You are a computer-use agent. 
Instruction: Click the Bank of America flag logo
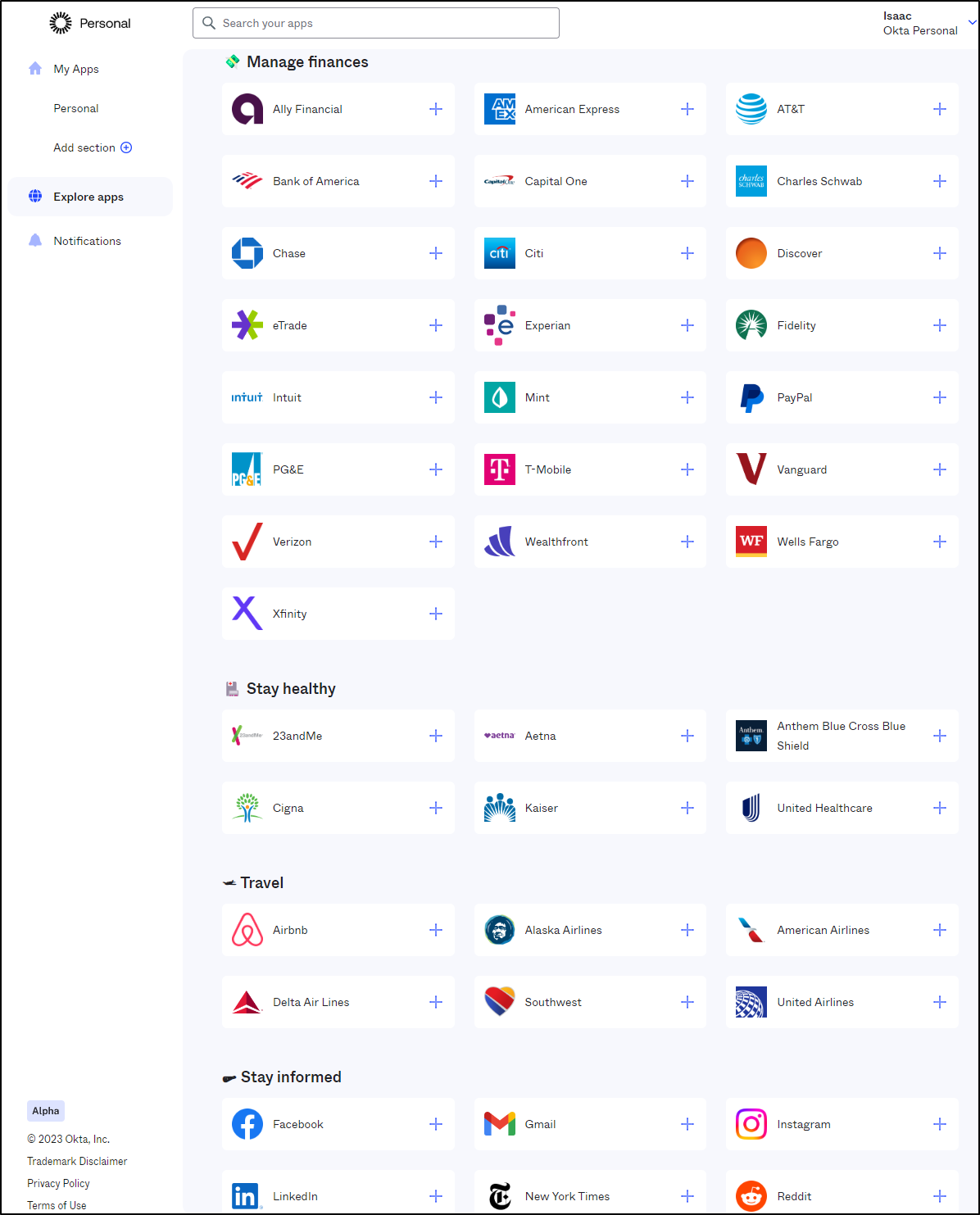coord(247,181)
